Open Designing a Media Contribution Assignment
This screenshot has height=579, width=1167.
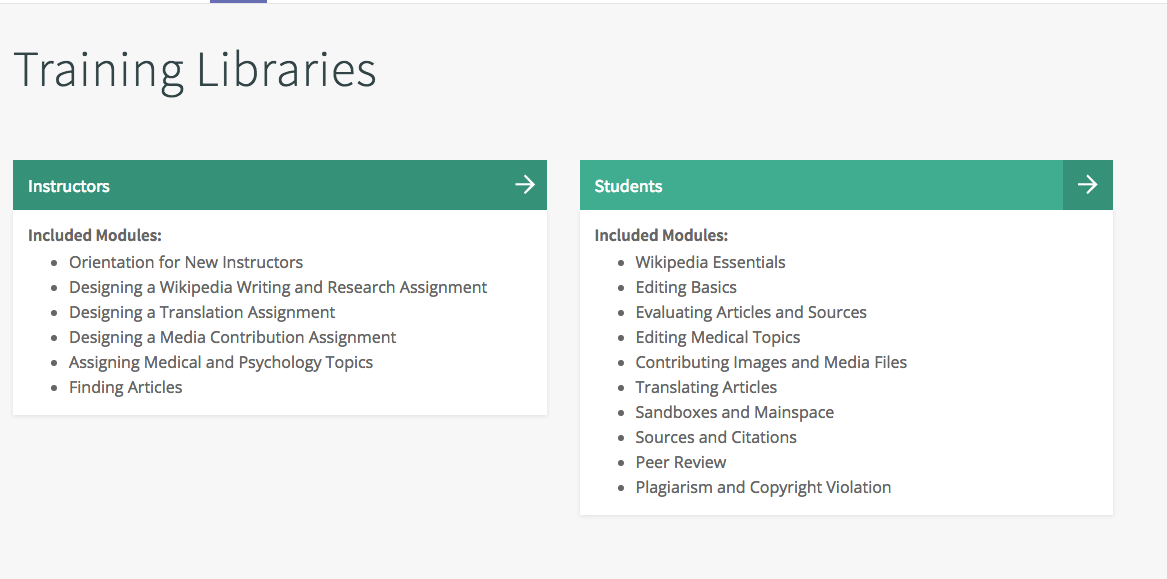(x=232, y=337)
